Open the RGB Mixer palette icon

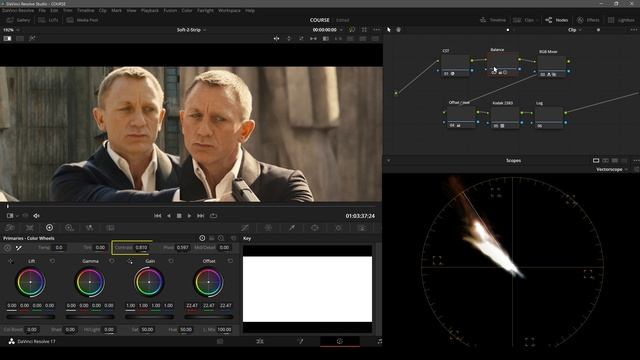coord(89,228)
